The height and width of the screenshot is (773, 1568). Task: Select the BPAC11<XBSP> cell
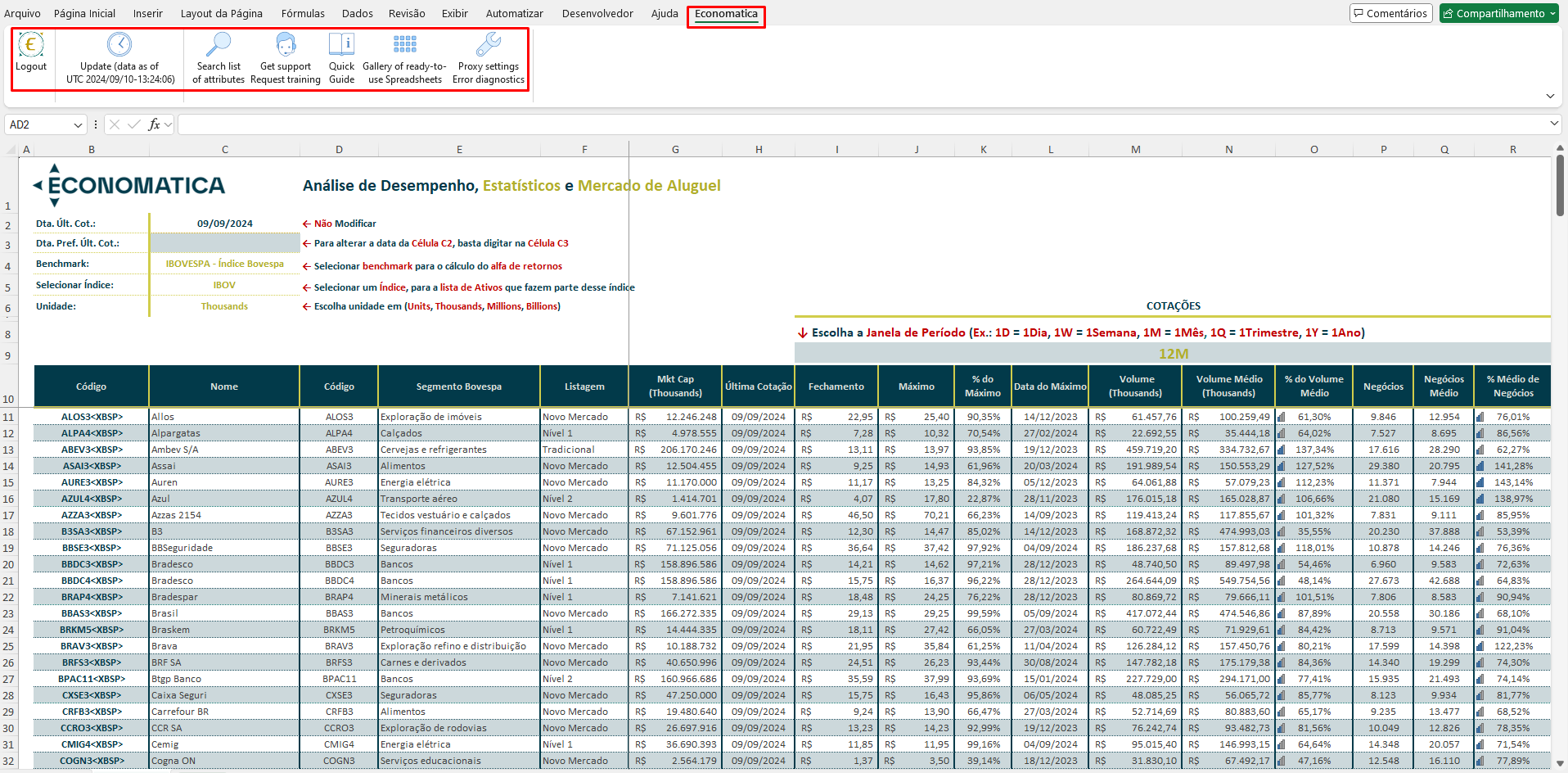point(92,679)
